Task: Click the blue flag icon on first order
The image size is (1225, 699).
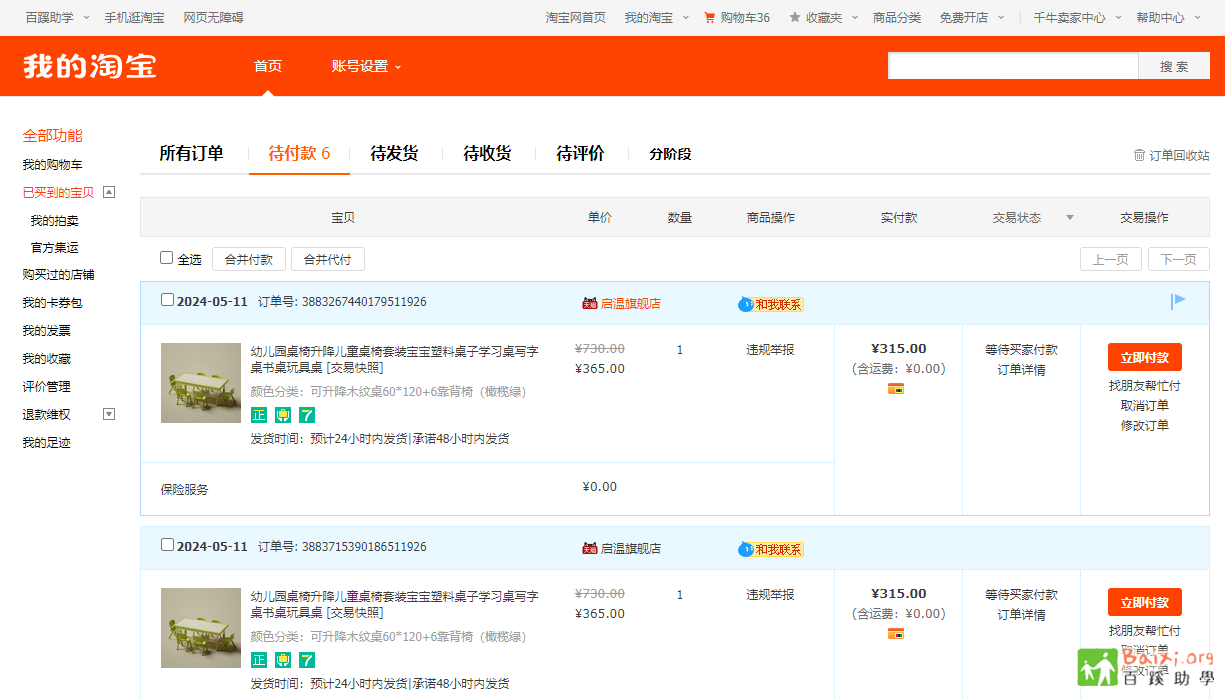Action: (1178, 301)
